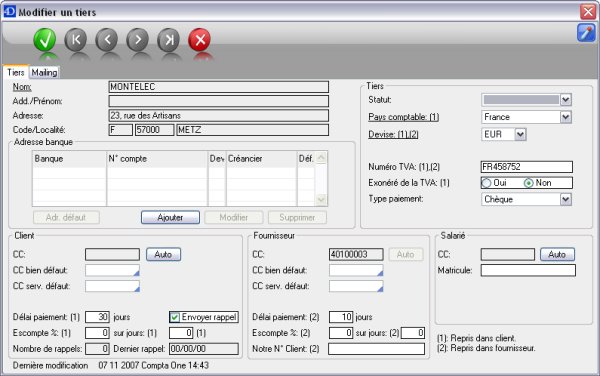This screenshot has width=600, height=376.
Task: Click the Créancier column header
Action: coord(262,159)
